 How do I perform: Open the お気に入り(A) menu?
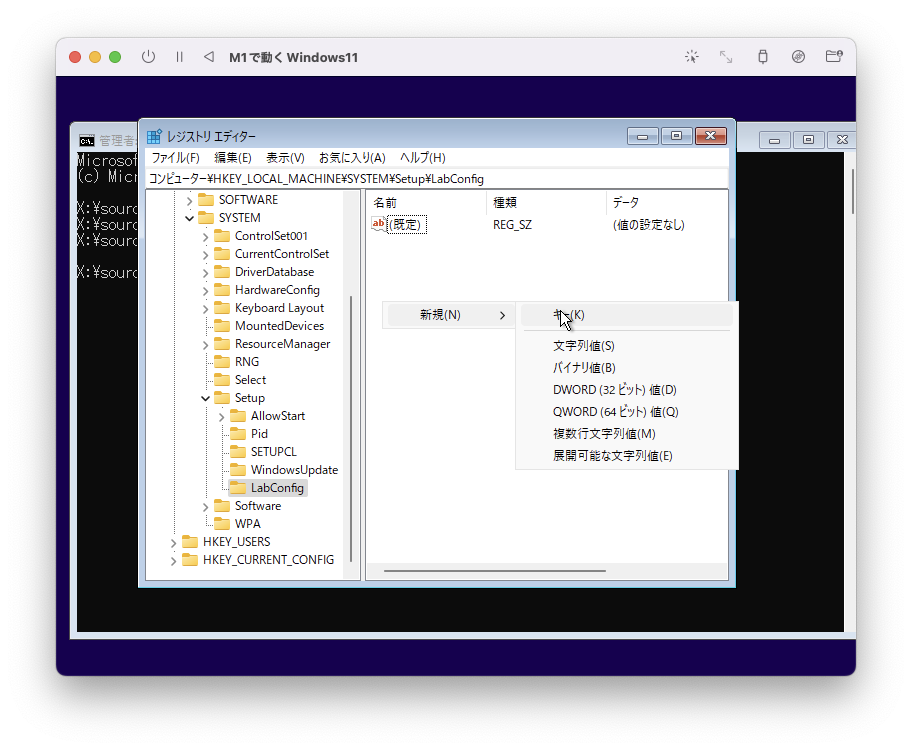coord(352,158)
